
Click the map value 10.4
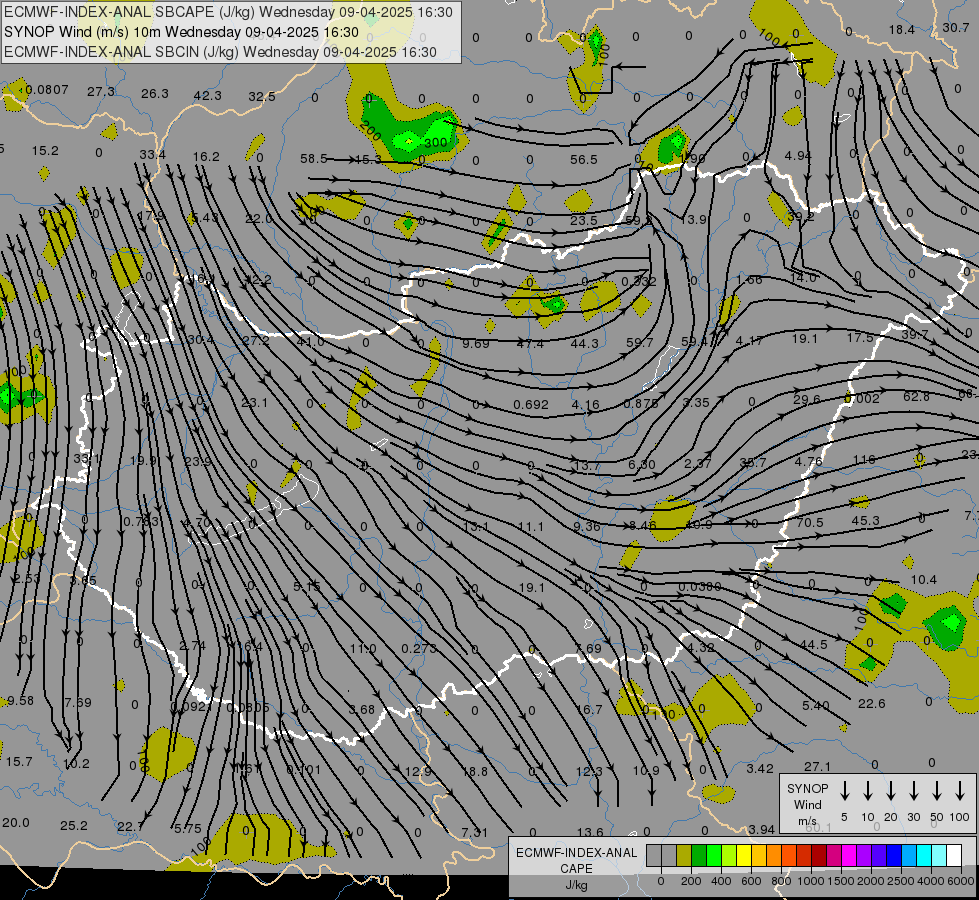923,580
